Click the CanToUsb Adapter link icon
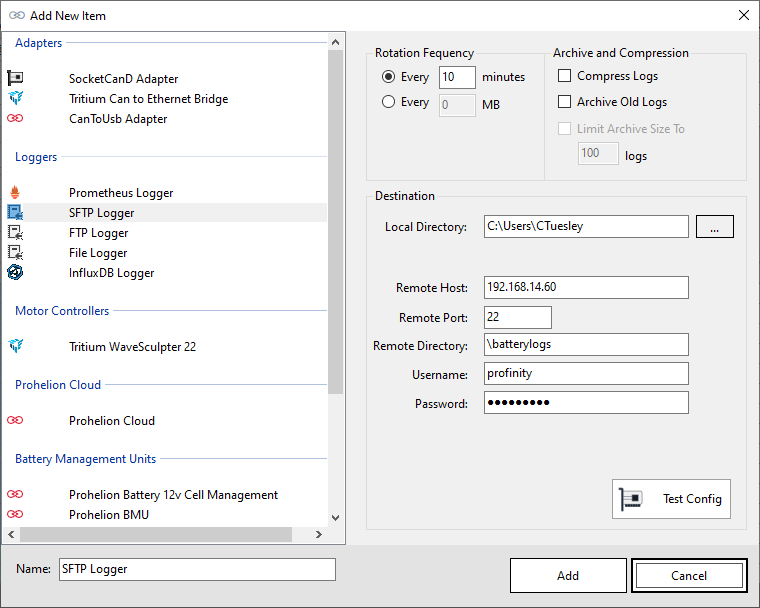The width and height of the screenshot is (760, 608). click(x=15, y=118)
